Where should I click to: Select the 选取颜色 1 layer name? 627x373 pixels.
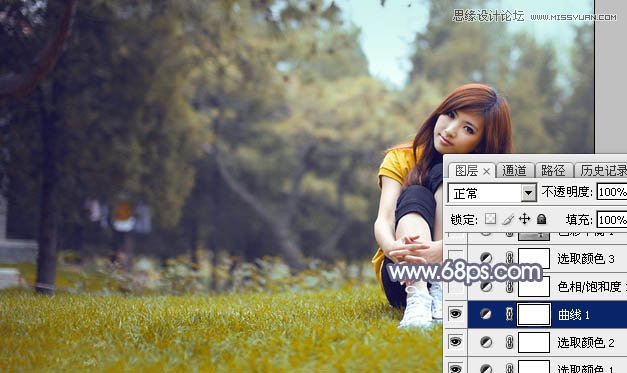pos(586,369)
